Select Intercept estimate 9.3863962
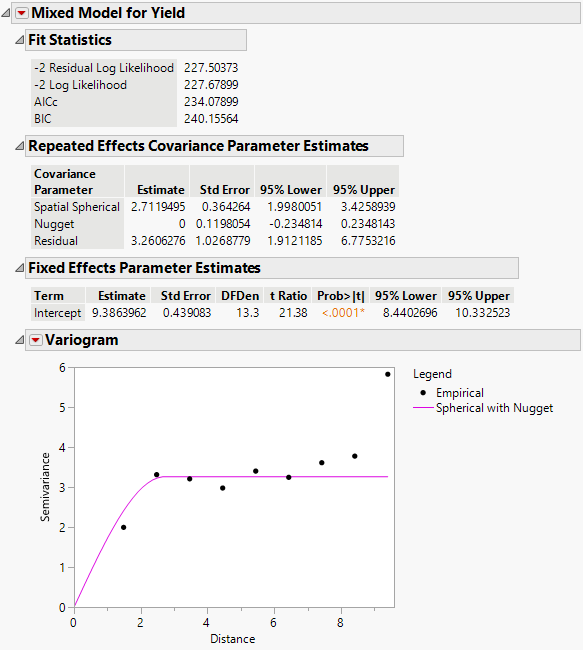583x650 pixels. (x=119, y=313)
